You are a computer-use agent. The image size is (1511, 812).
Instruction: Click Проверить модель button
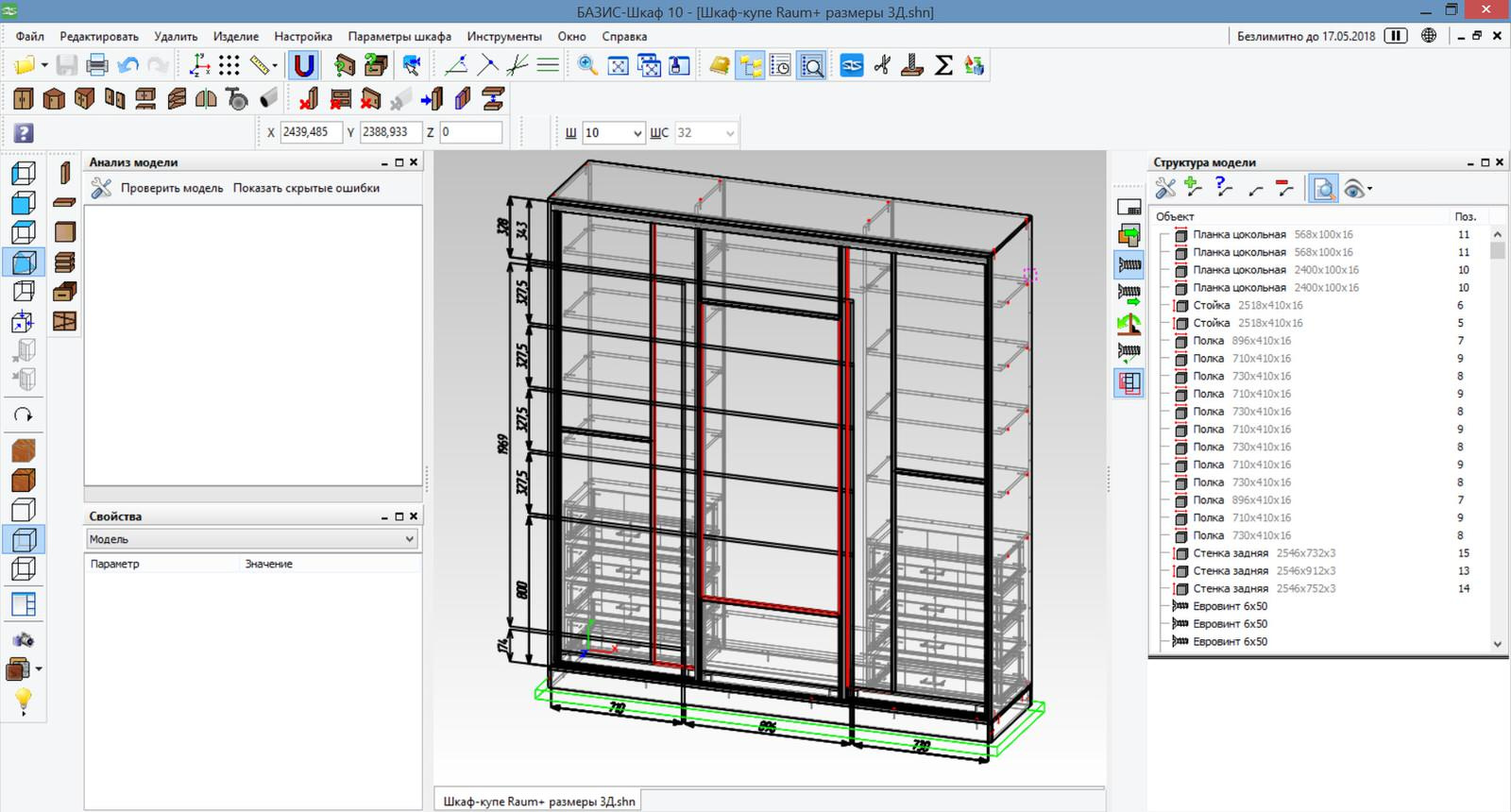(171, 188)
